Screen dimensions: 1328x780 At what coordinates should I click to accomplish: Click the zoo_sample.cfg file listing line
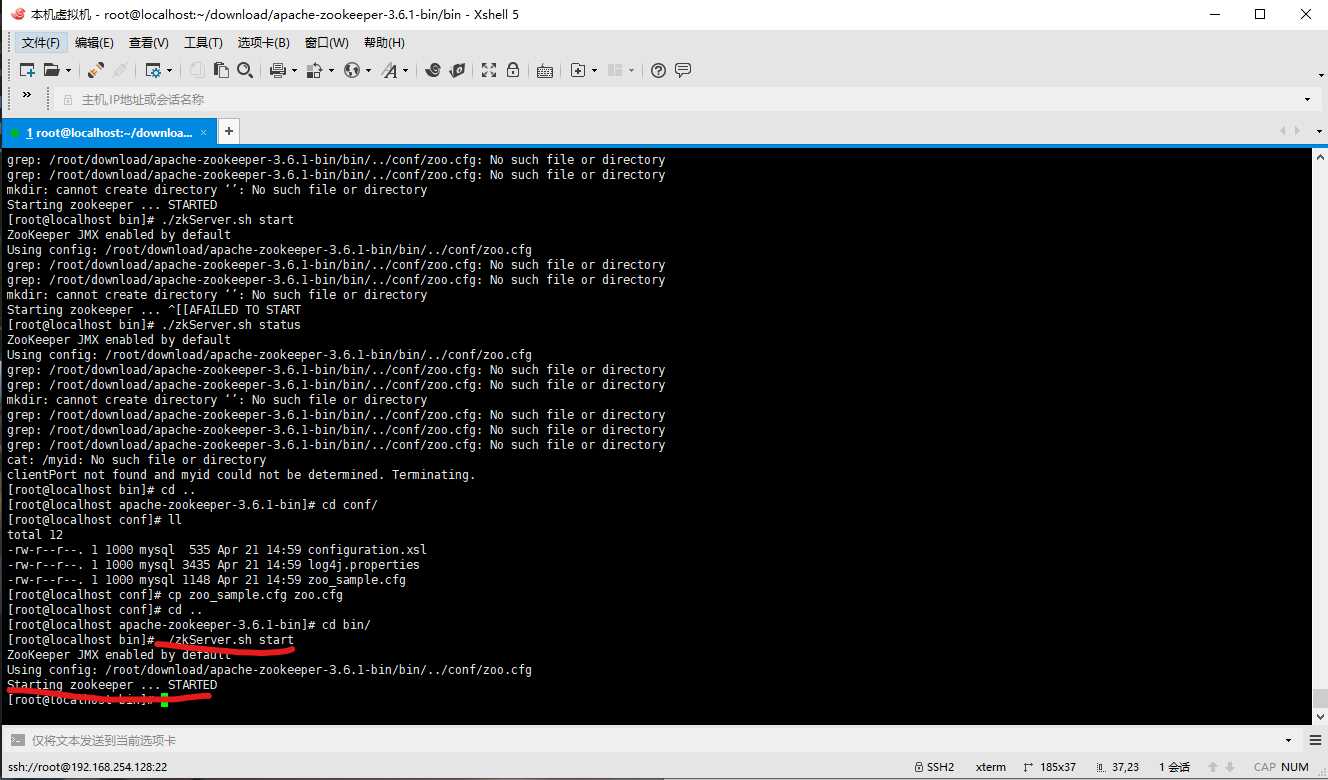(207, 580)
